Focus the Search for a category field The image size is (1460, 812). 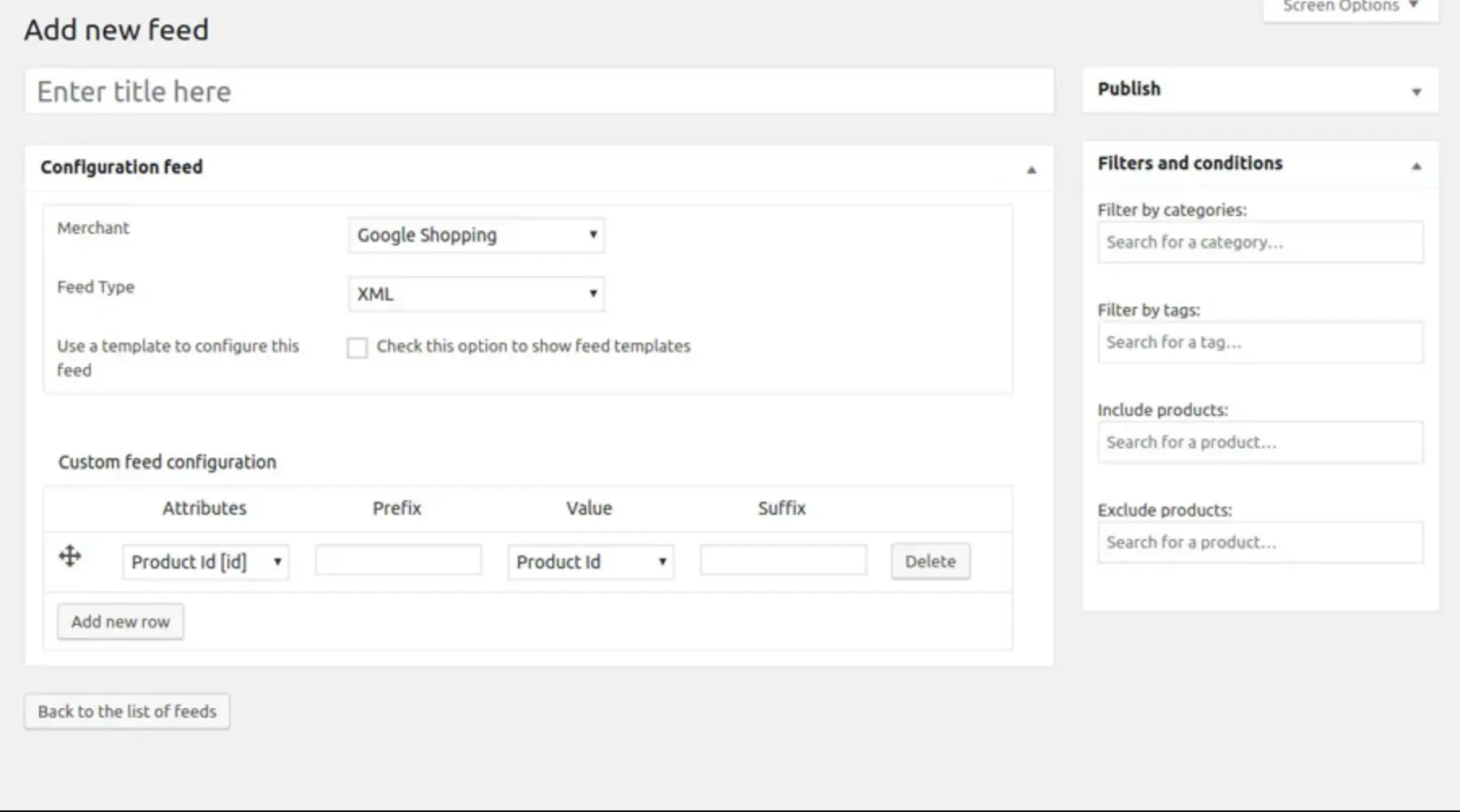[1260, 242]
